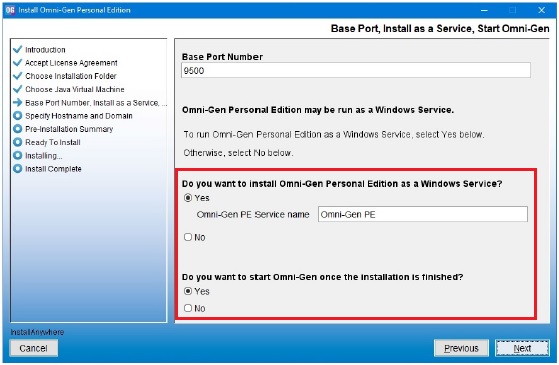
Task: Click the Installing step circle icon
Action: coord(17,155)
